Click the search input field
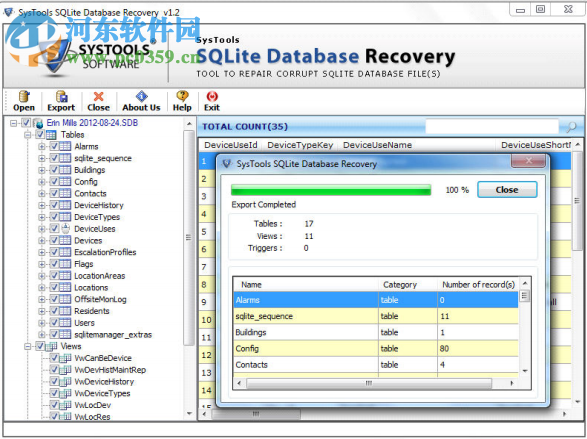587x439 pixels. (492, 126)
